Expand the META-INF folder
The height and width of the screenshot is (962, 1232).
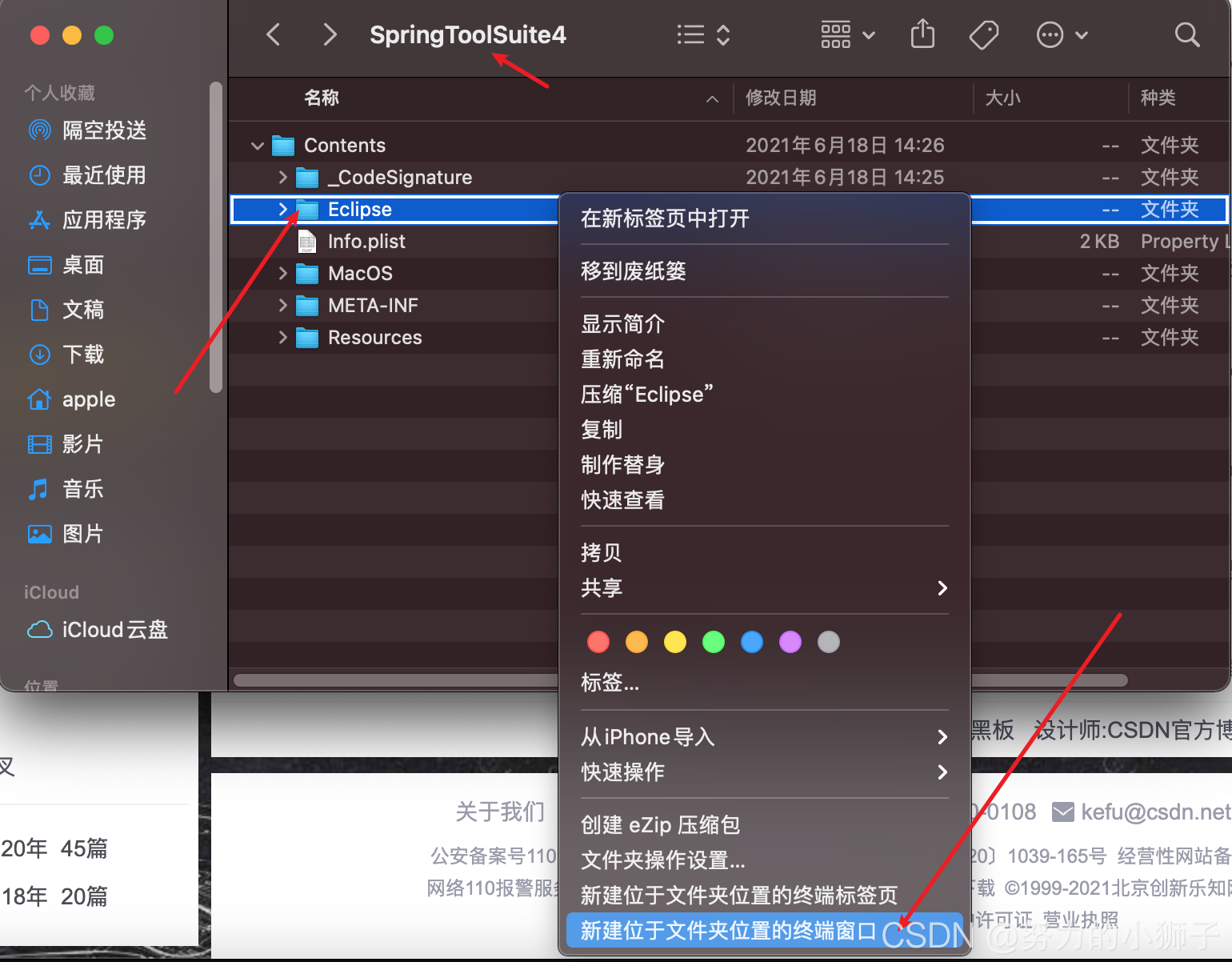coord(282,305)
